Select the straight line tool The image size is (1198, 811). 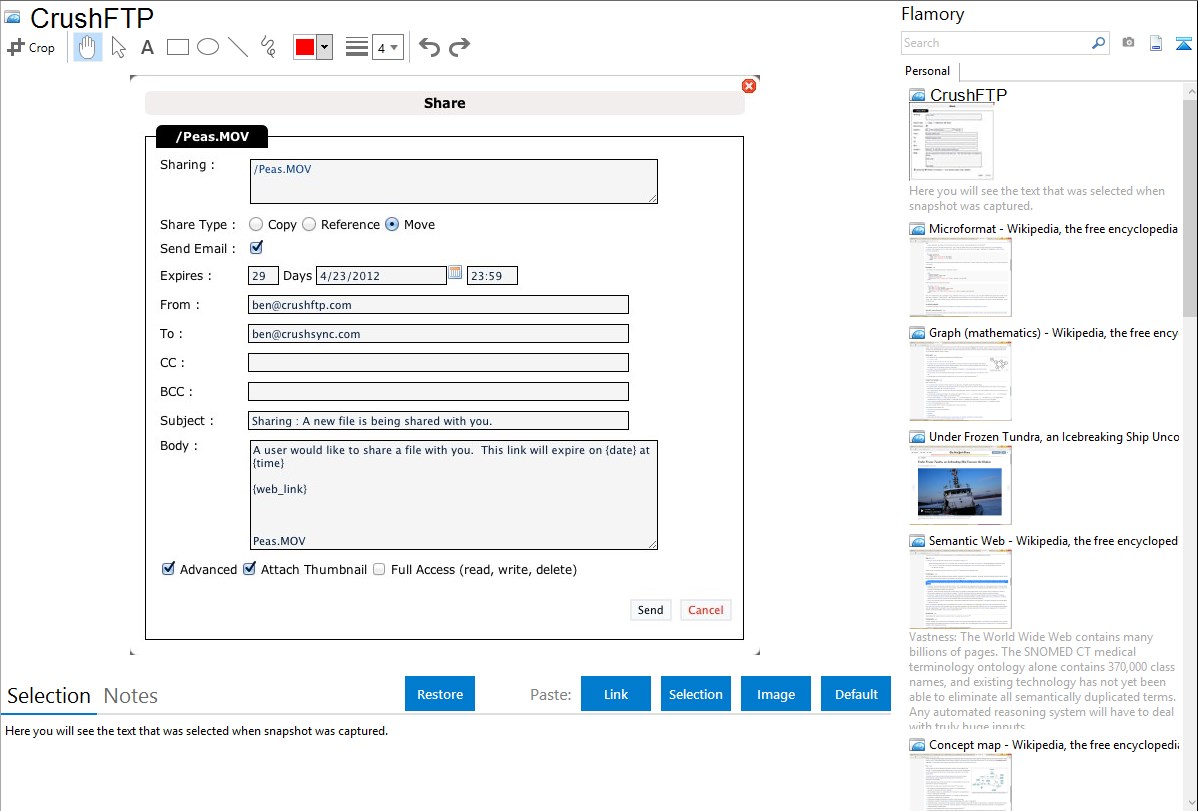click(x=238, y=47)
